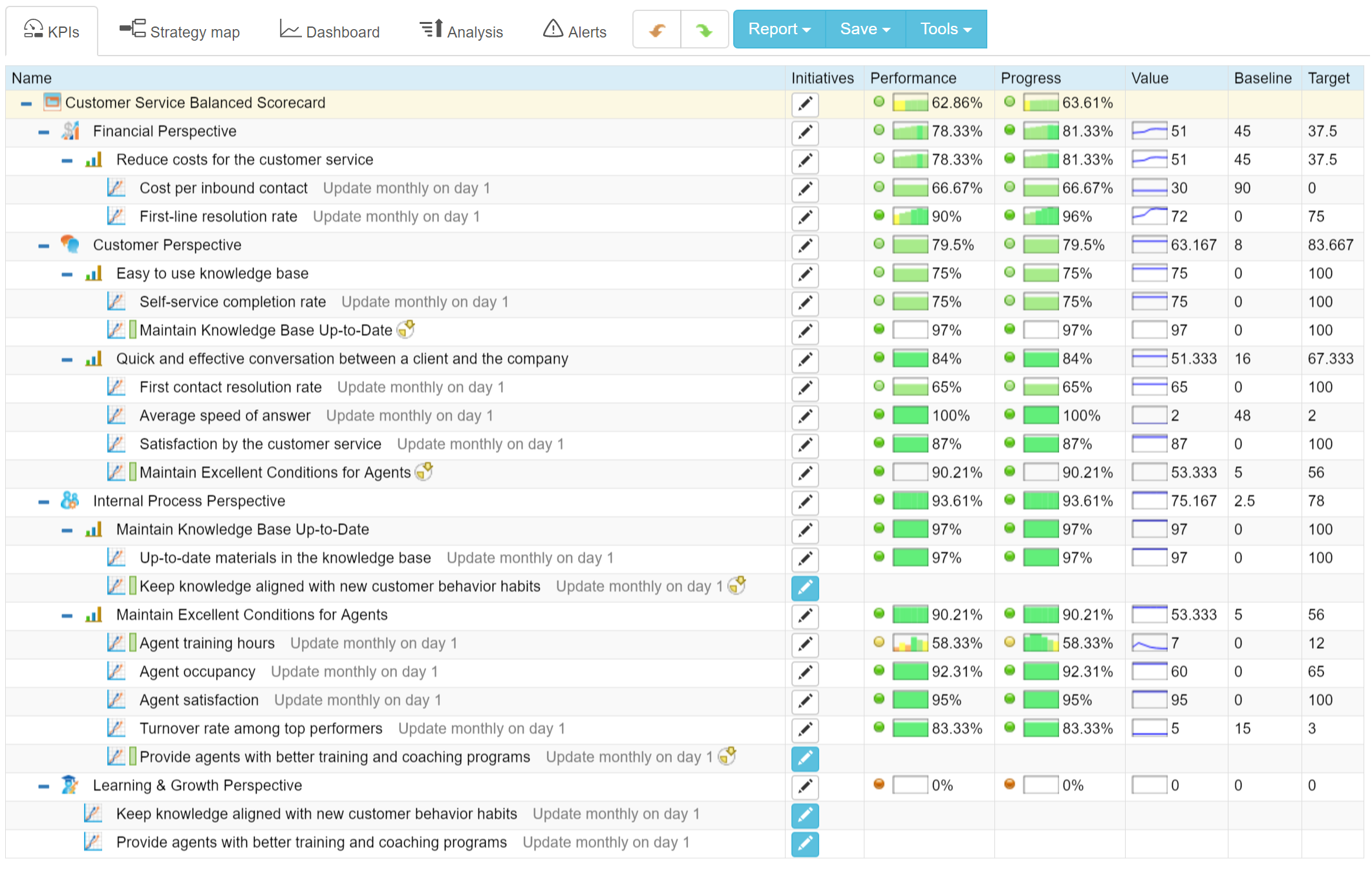Click the undo arrow icon
Viewport: 1372px width, 870px height.
(656, 29)
